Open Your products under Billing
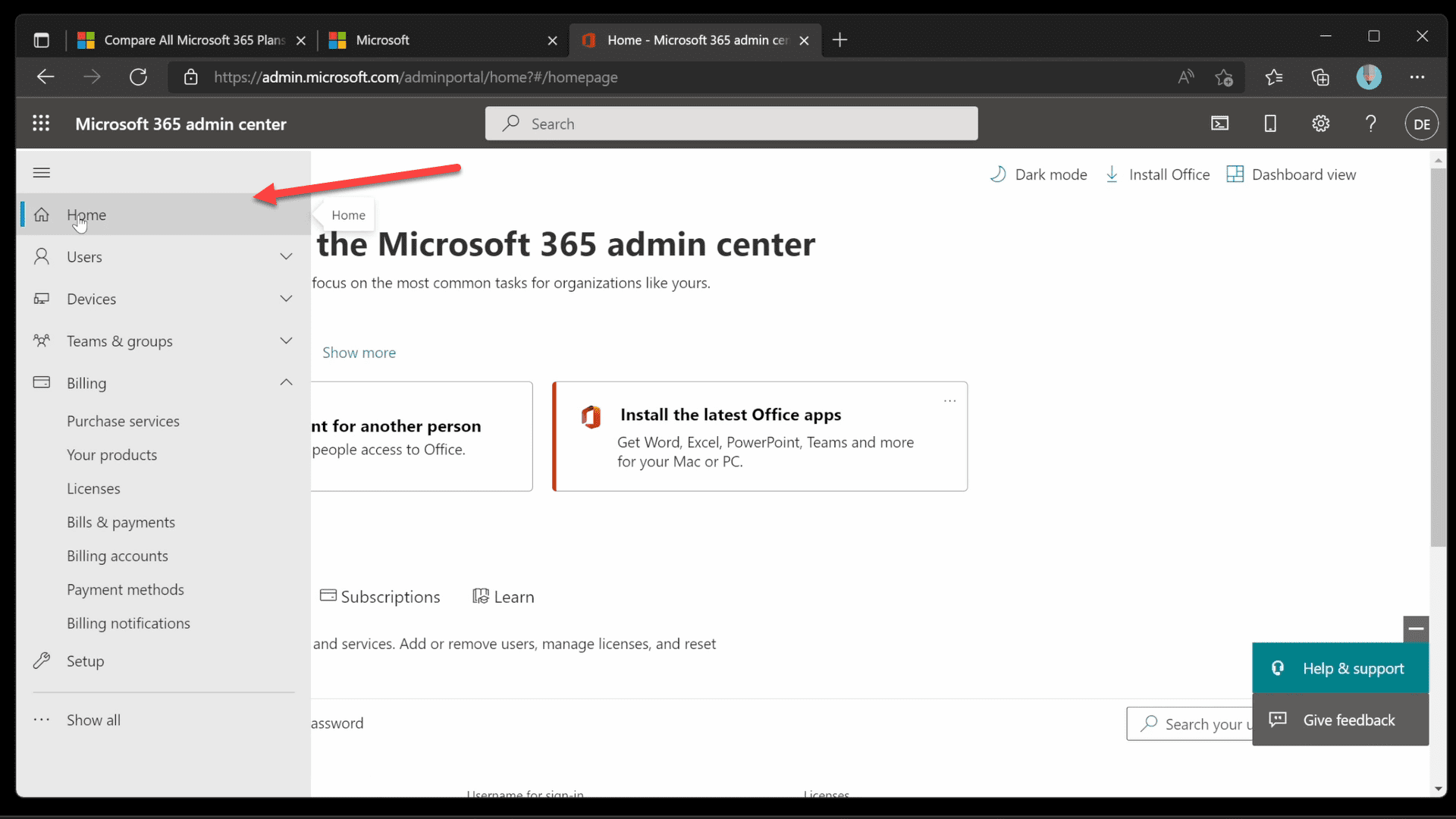The image size is (1456, 819). pyautogui.click(x=112, y=455)
